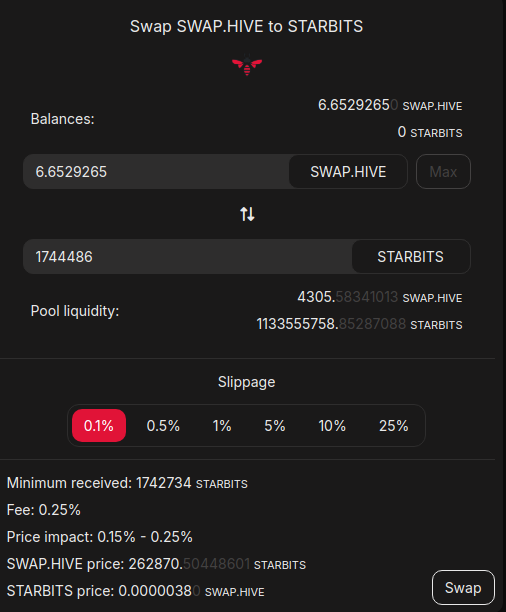The image size is (506, 612).
Task: Select 0.1% slippage option
Action: (x=99, y=425)
